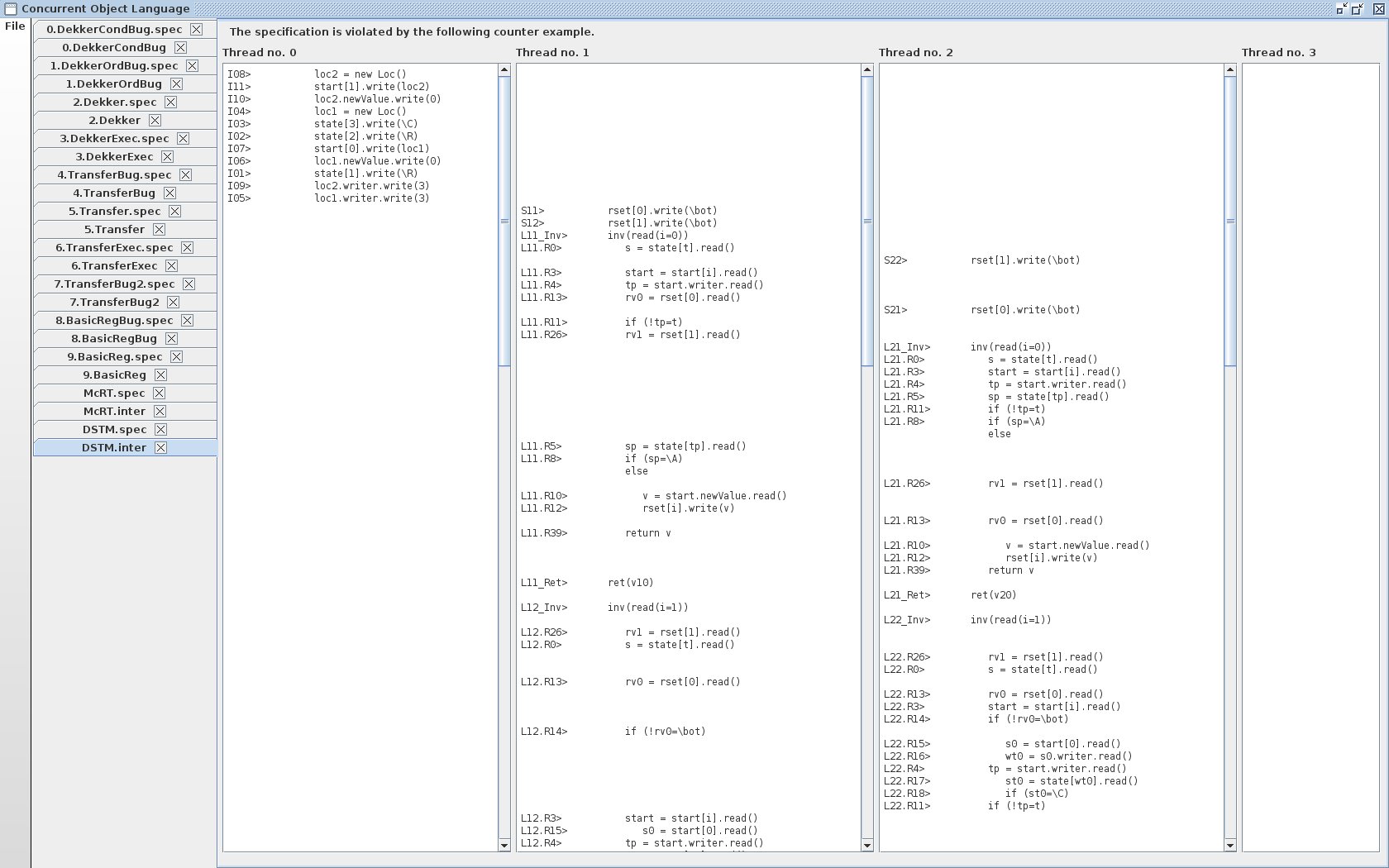The height and width of the screenshot is (868, 1389).
Task: Click Thread no. 2 scrollbar down arrow
Action: [1230, 845]
